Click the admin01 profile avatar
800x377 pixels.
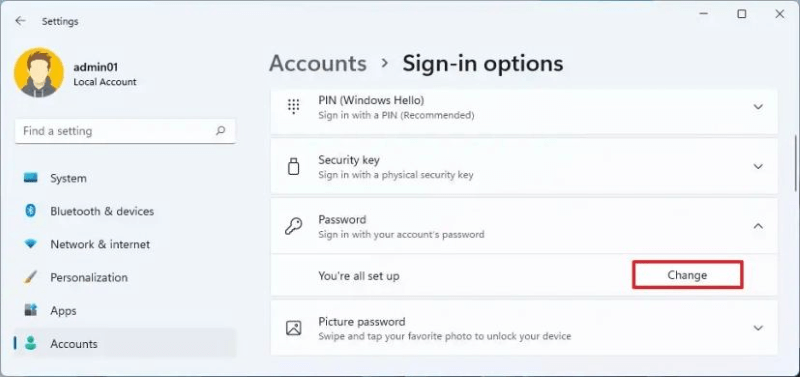39,73
